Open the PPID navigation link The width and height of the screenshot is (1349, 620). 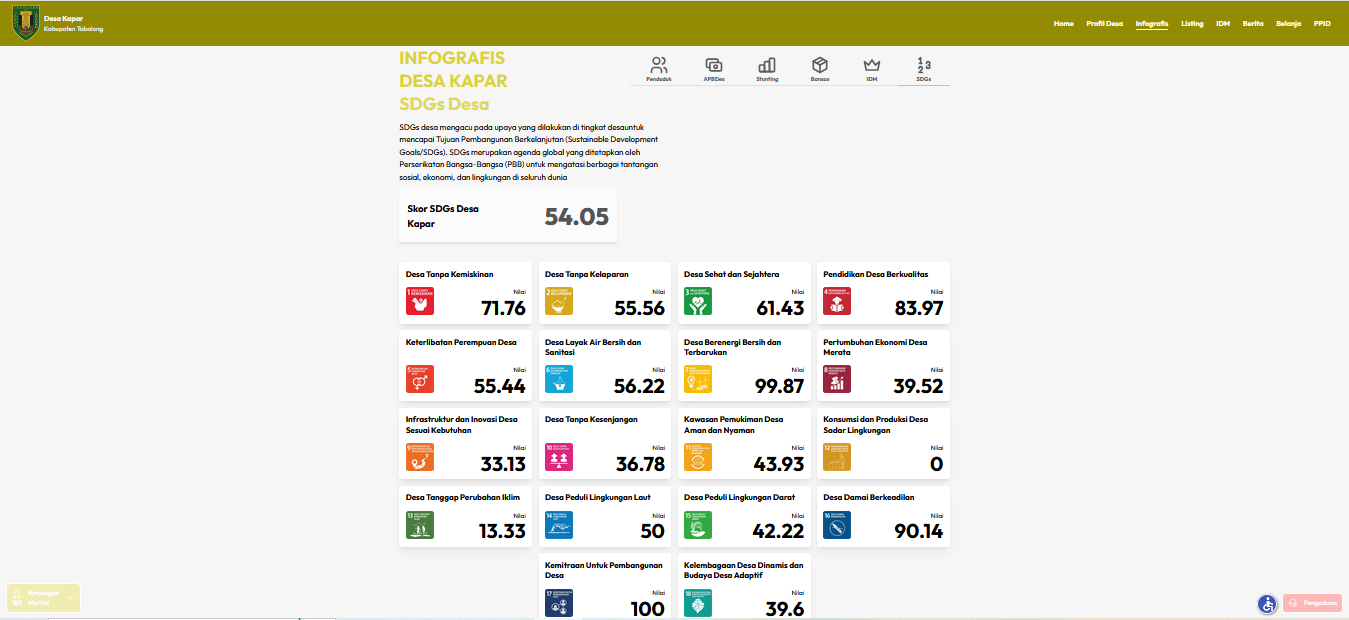click(x=1322, y=23)
